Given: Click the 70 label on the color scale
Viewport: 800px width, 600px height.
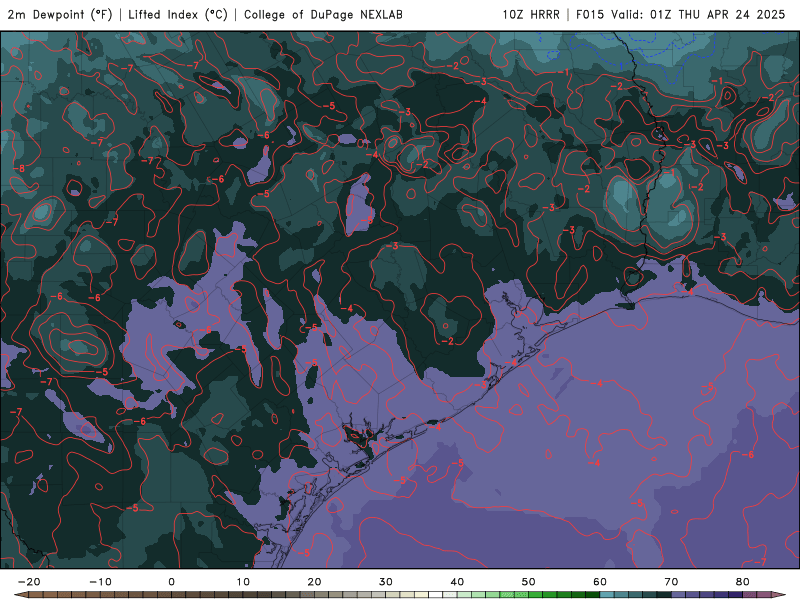Looking at the screenshot, I should (671, 582).
